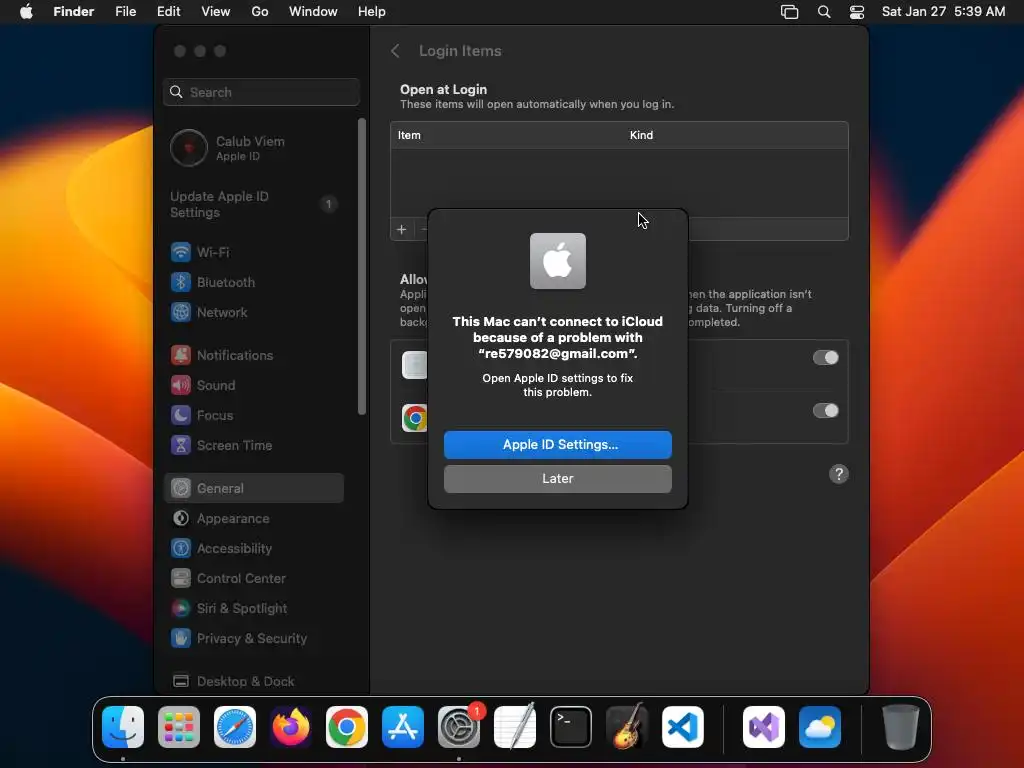Open Privacy & Security settings

[x=253, y=639]
